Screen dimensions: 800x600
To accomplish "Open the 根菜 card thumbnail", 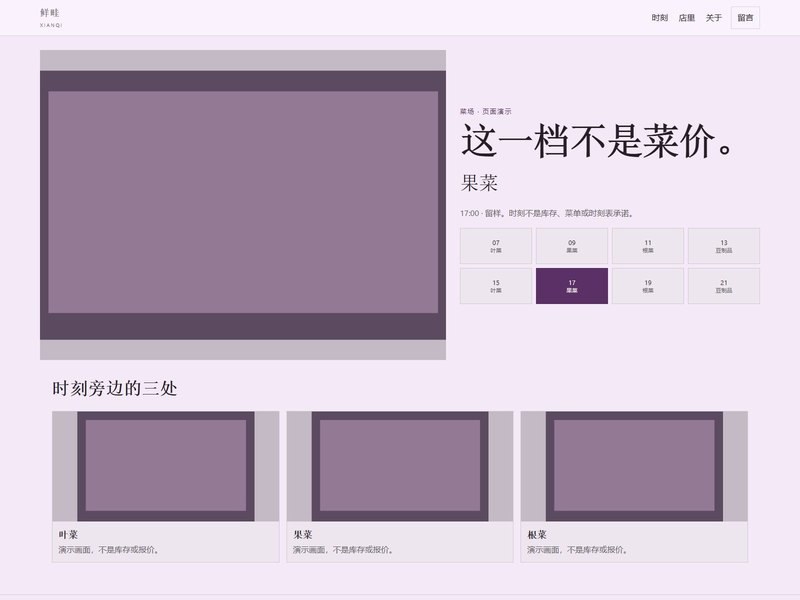I will pos(634,466).
